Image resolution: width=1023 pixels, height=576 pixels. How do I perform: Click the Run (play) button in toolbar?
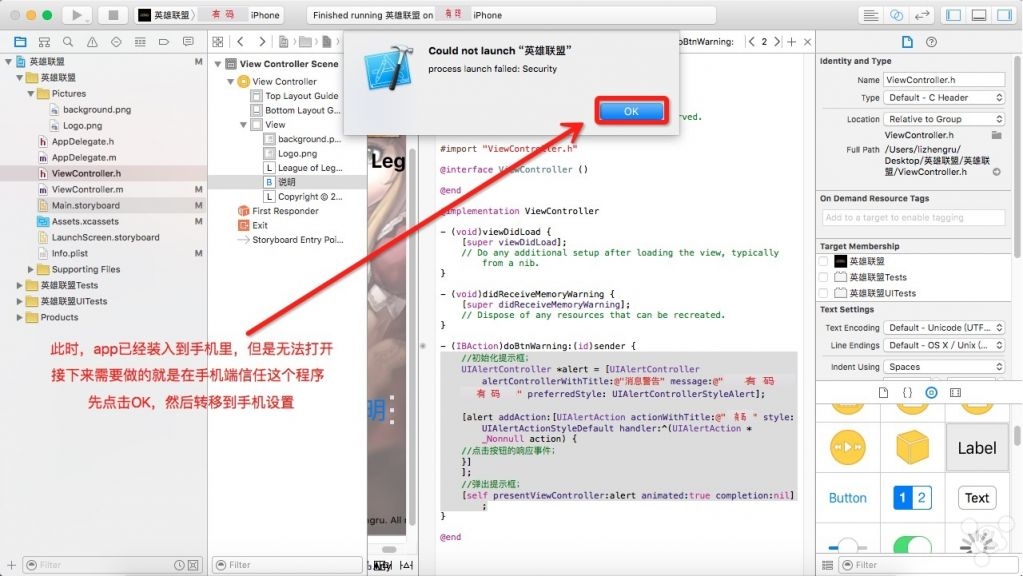click(x=75, y=15)
